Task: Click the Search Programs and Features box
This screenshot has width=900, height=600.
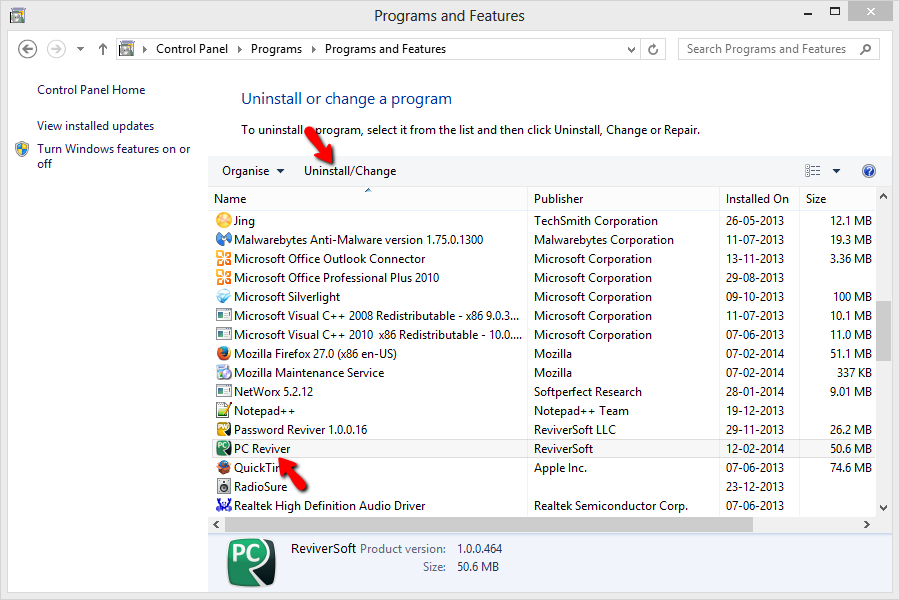Action: click(767, 49)
